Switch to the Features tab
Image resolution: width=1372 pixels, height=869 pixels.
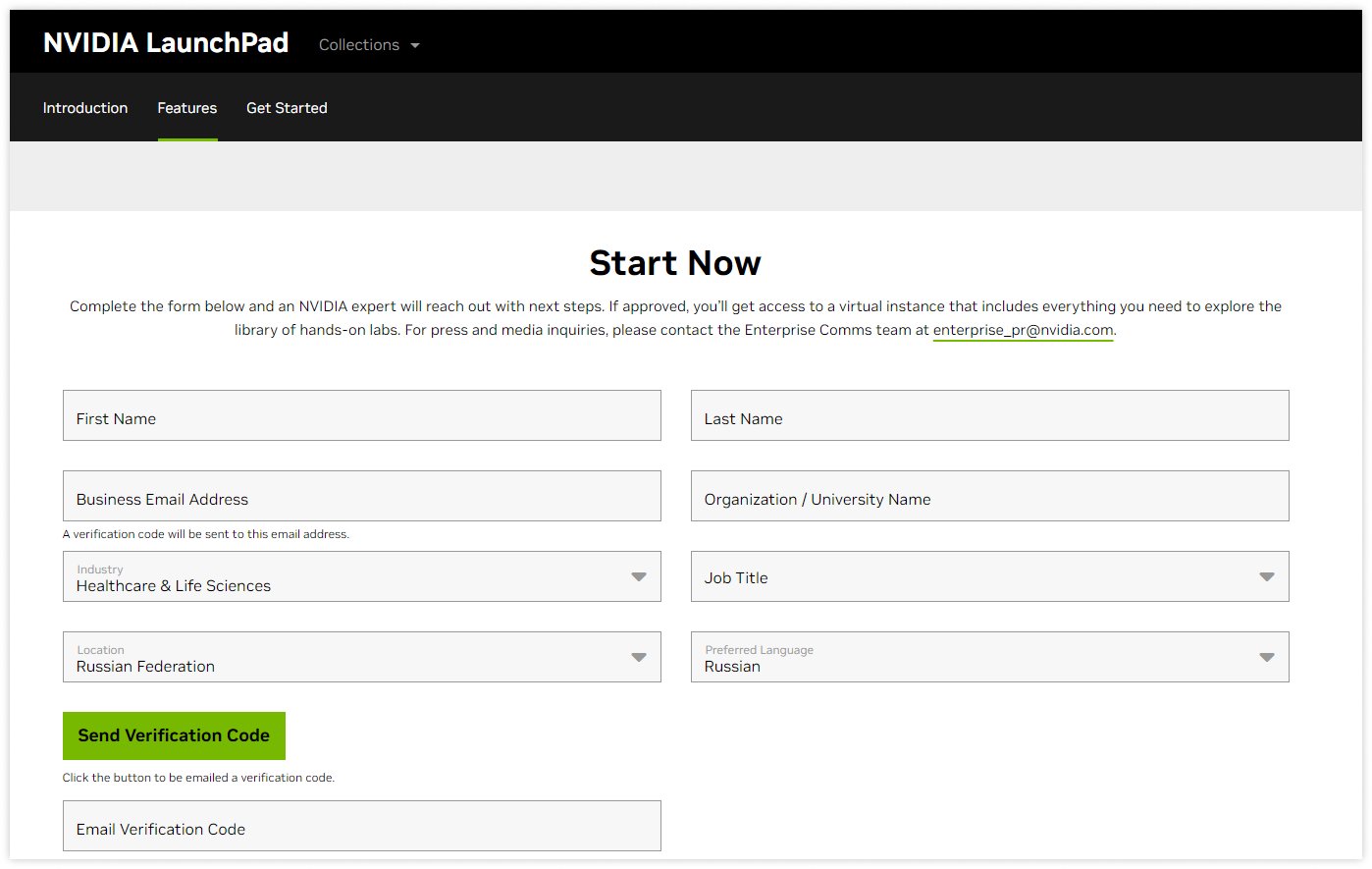point(187,108)
